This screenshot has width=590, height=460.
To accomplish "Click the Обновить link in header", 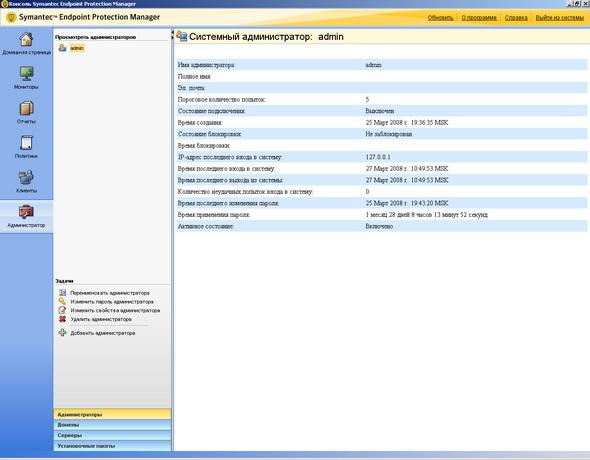I will click(440, 18).
